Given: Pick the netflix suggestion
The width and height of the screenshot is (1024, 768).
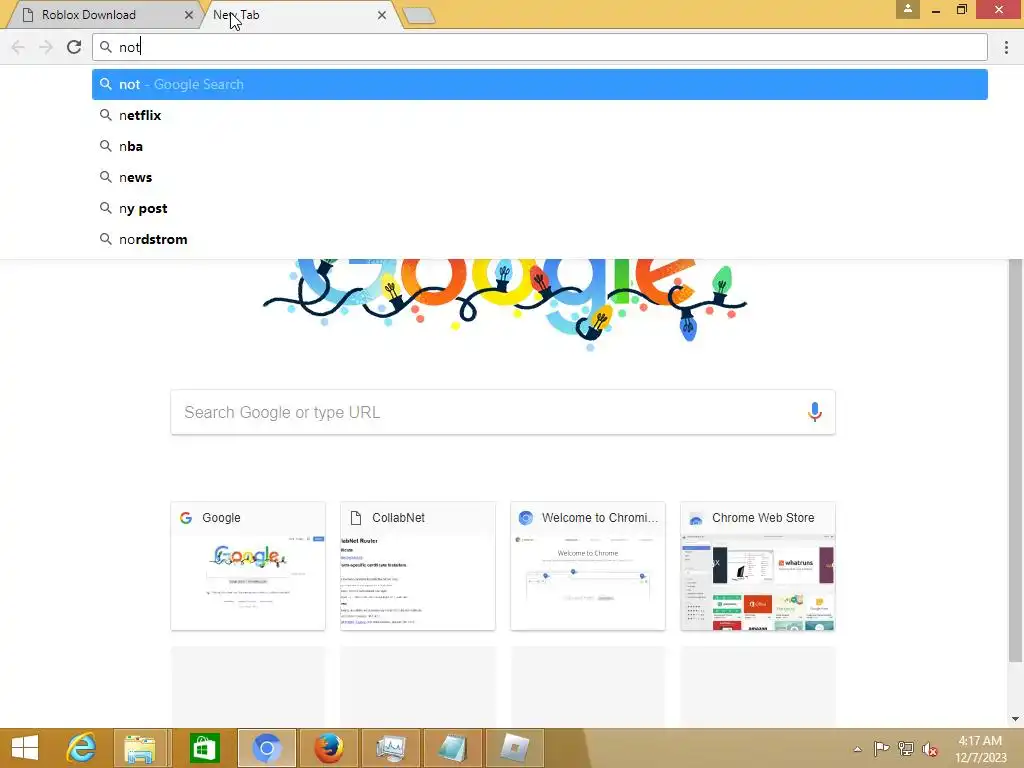Looking at the screenshot, I should pyautogui.click(x=539, y=116).
